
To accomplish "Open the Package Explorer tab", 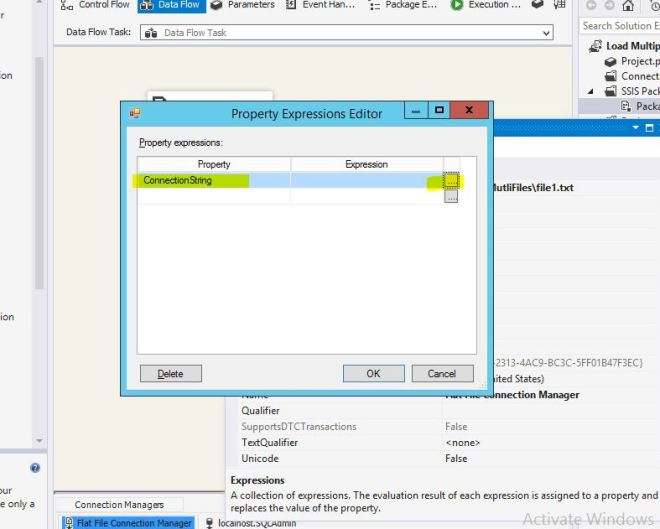I will click(x=403, y=5).
